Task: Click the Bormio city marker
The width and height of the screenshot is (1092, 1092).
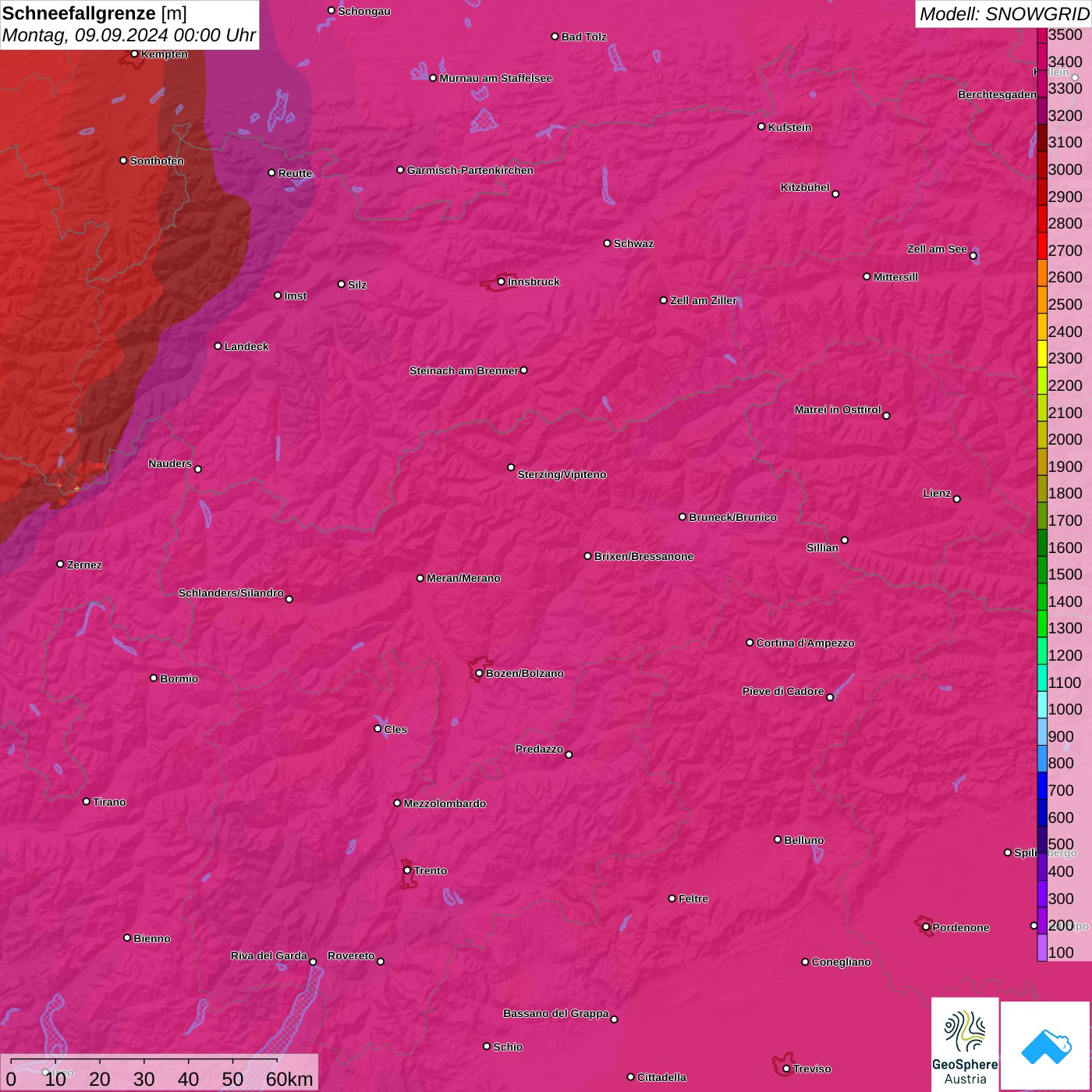Action: point(154,678)
